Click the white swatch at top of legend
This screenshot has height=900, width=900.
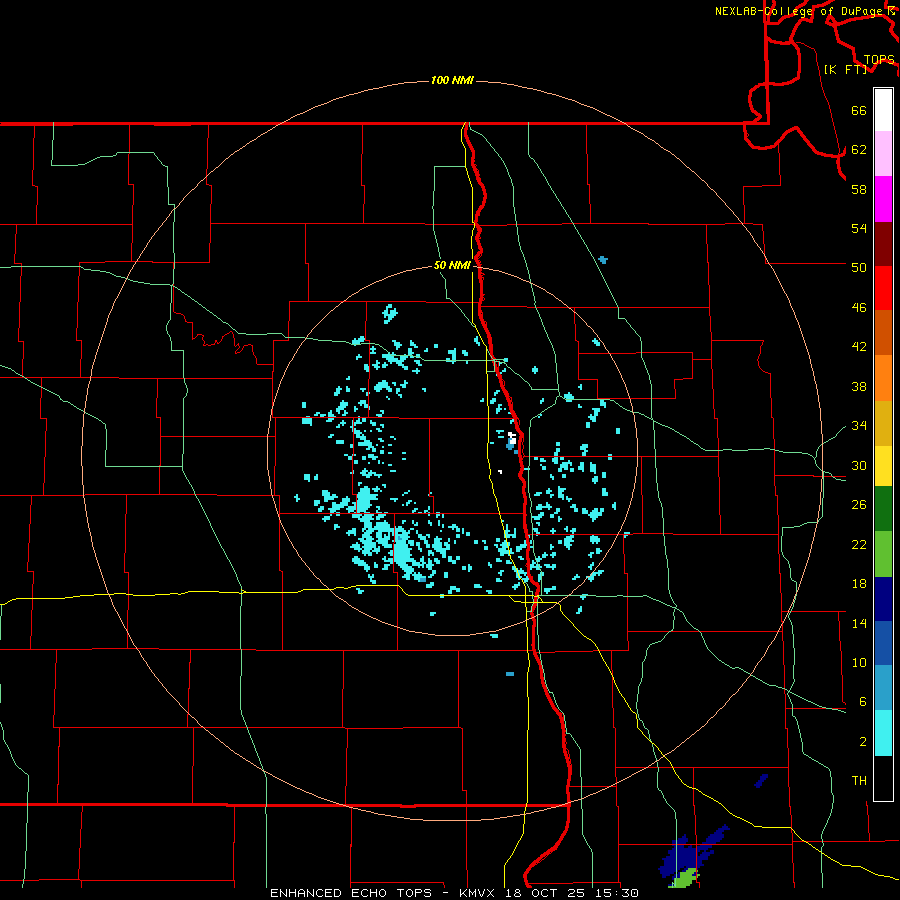click(x=883, y=110)
